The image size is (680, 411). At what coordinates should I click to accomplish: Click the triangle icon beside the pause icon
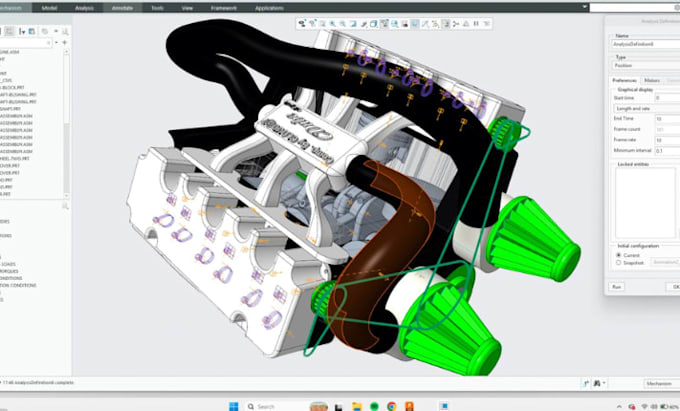pyautogui.click(x=466, y=23)
